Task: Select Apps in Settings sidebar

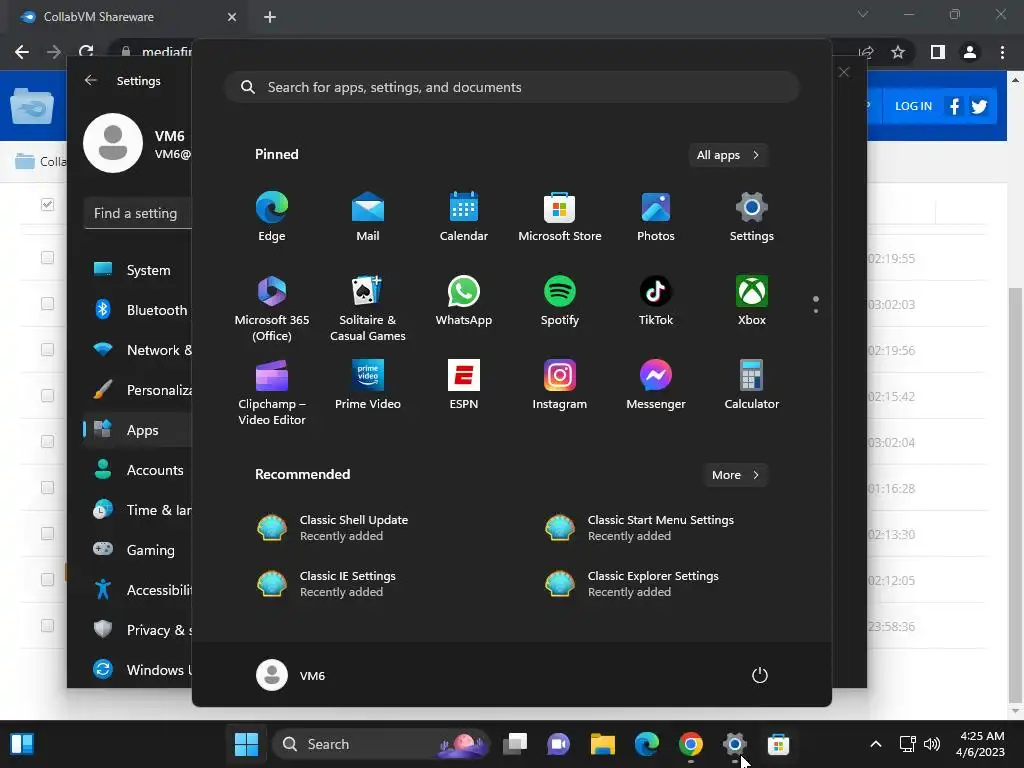Action: coord(138,430)
